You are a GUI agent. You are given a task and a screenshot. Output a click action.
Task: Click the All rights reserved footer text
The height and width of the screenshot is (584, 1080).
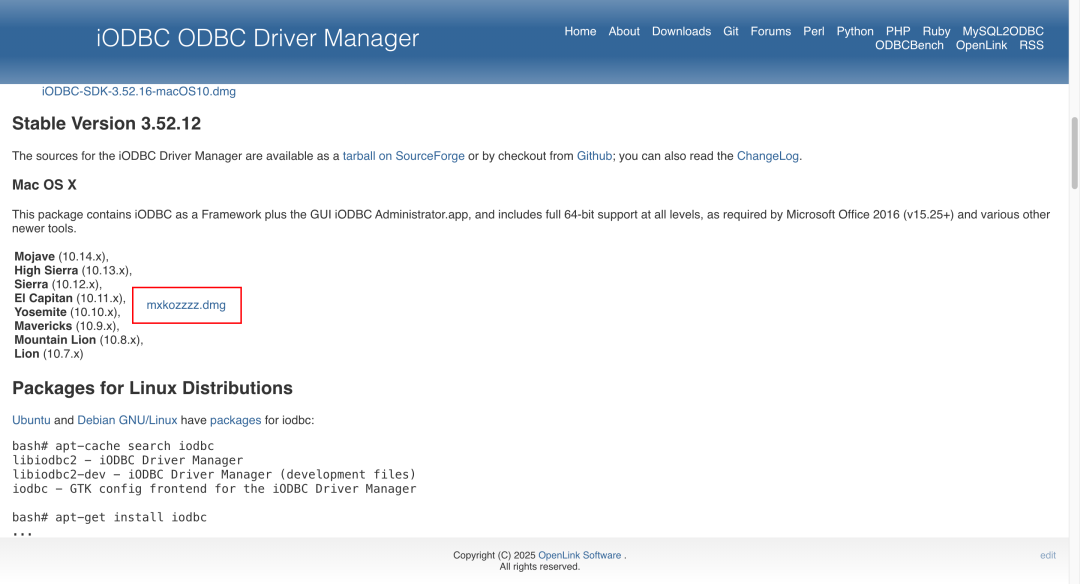[x=539, y=567]
